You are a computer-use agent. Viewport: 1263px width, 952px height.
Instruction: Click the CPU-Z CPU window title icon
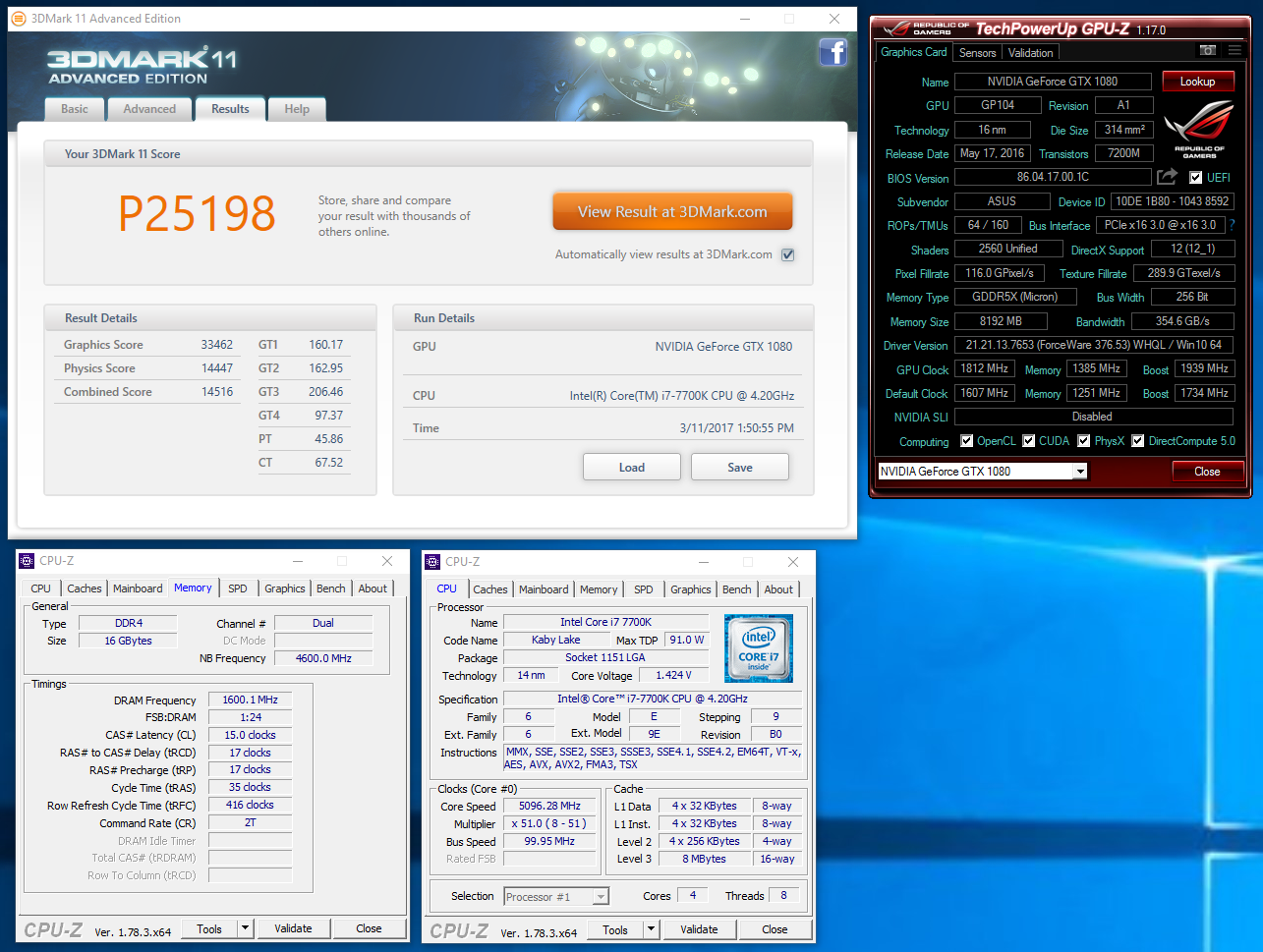(433, 562)
